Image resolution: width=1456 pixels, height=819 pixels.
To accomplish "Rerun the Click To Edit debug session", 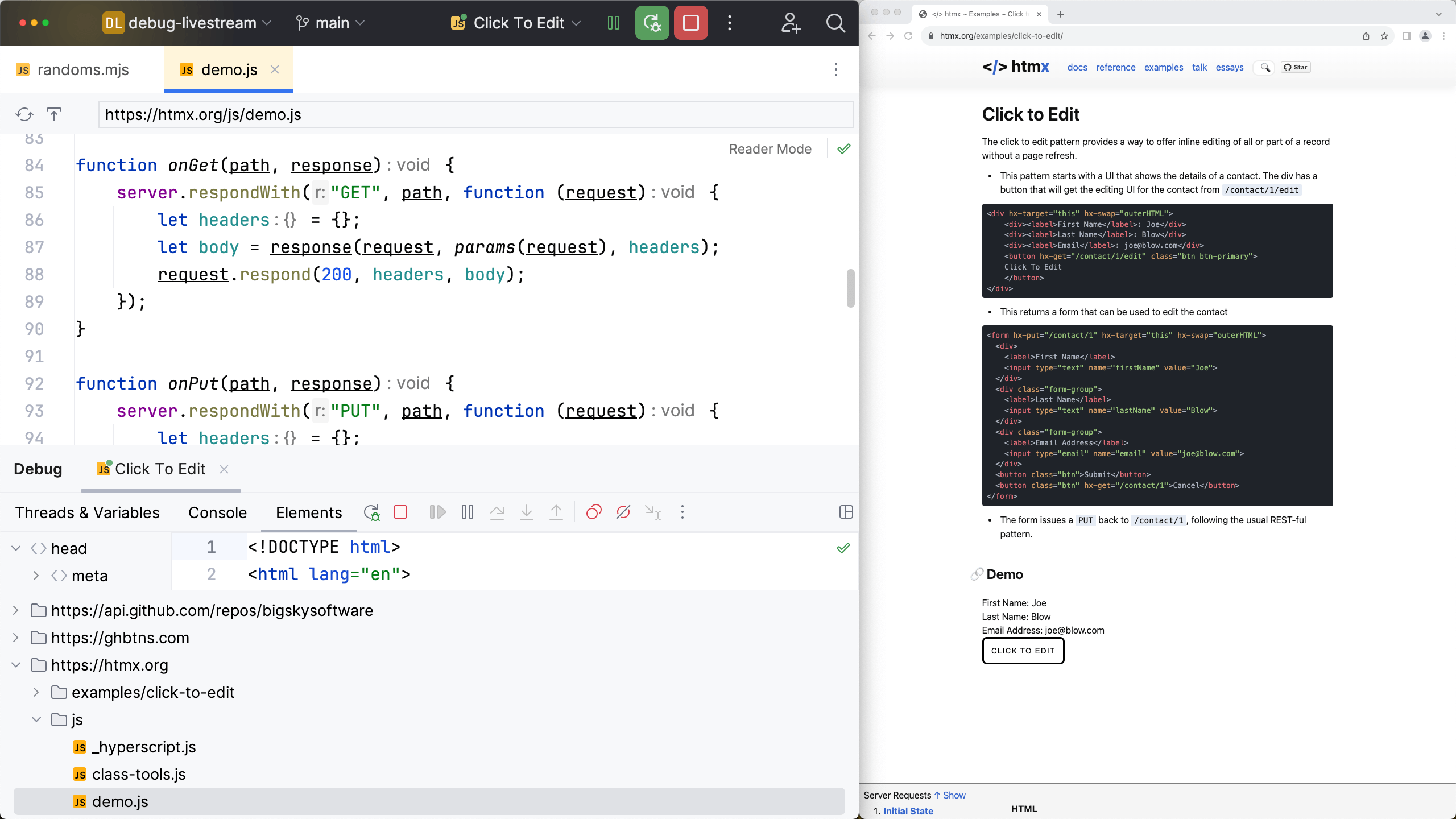I will pos(652,23).
